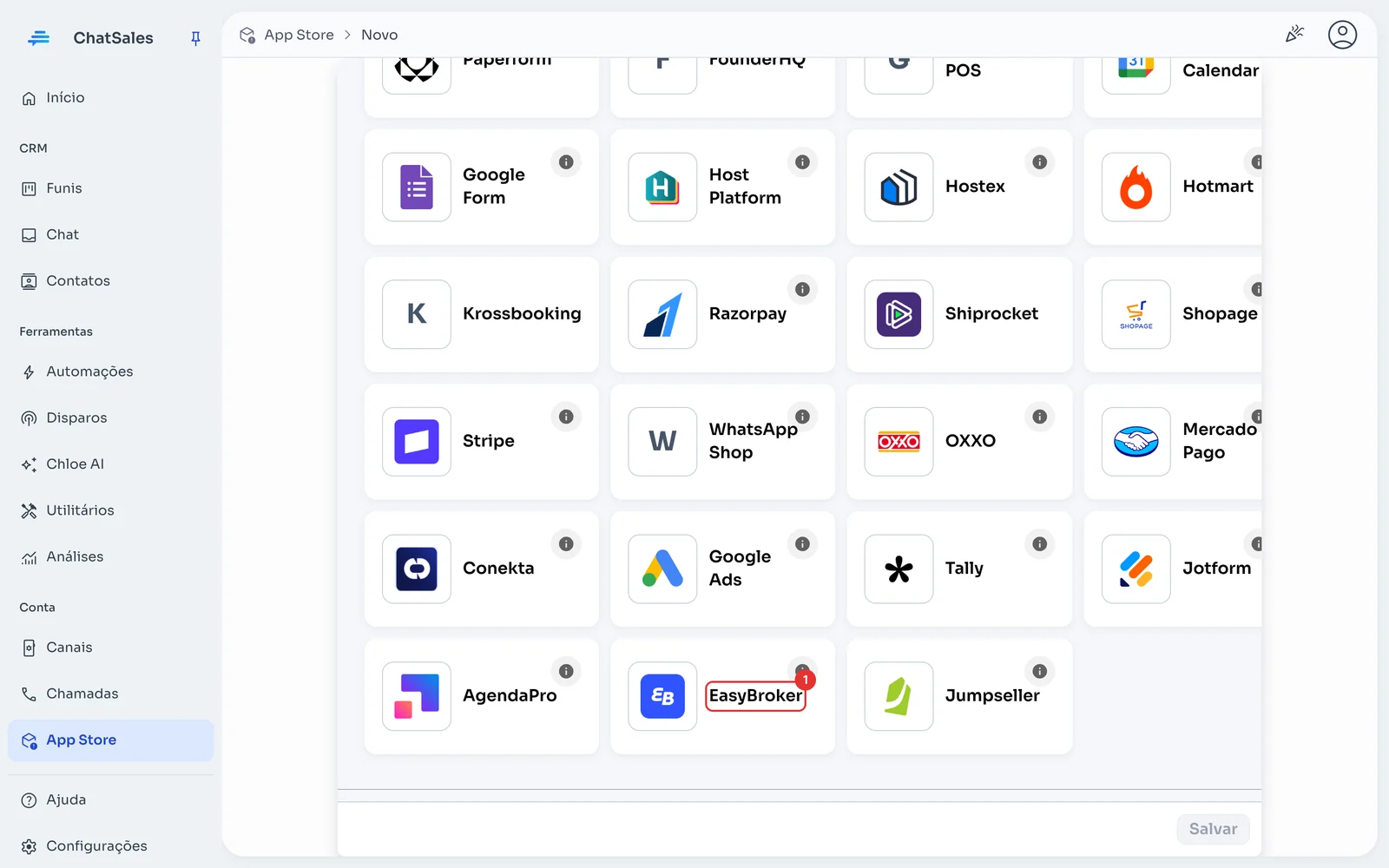Open the user profile avatar
The image size is (1389, 868).
[x=1342, y=35]
